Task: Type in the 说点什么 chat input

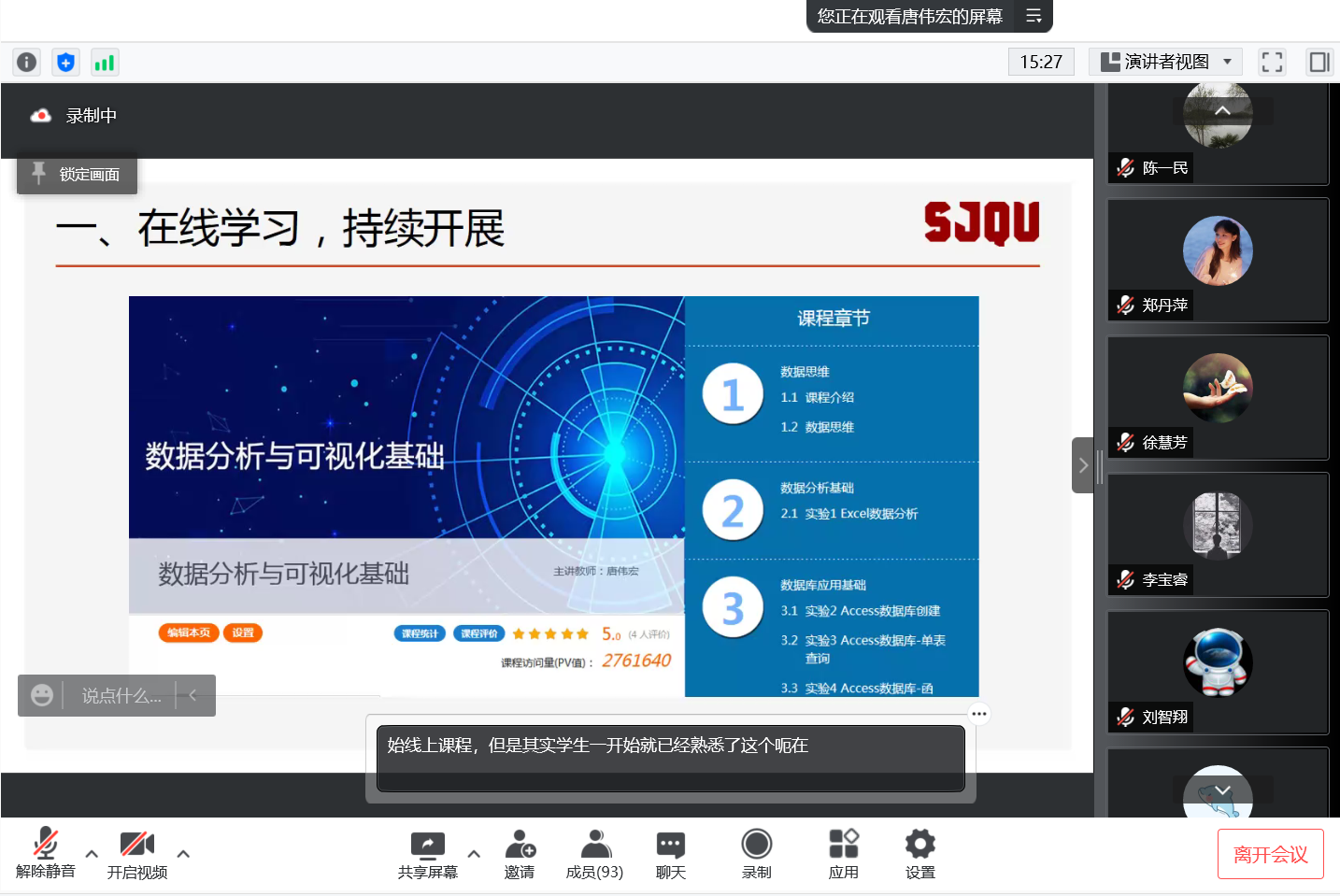Action: click(121, 696)
